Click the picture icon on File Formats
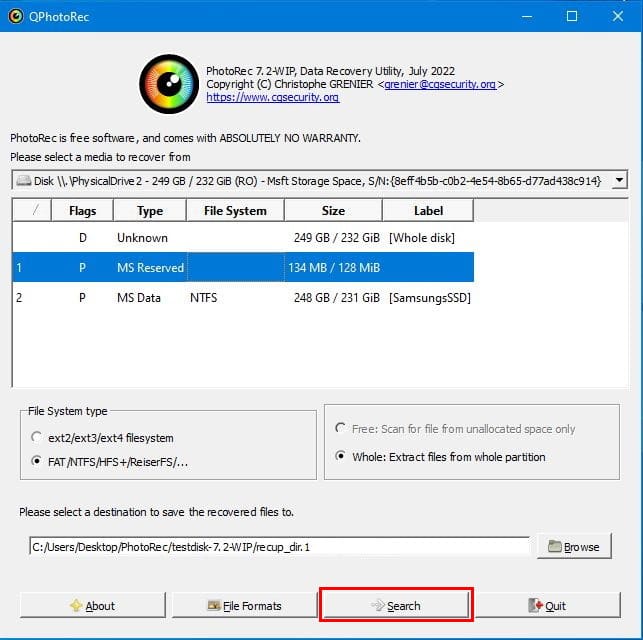 pos(214,605)
